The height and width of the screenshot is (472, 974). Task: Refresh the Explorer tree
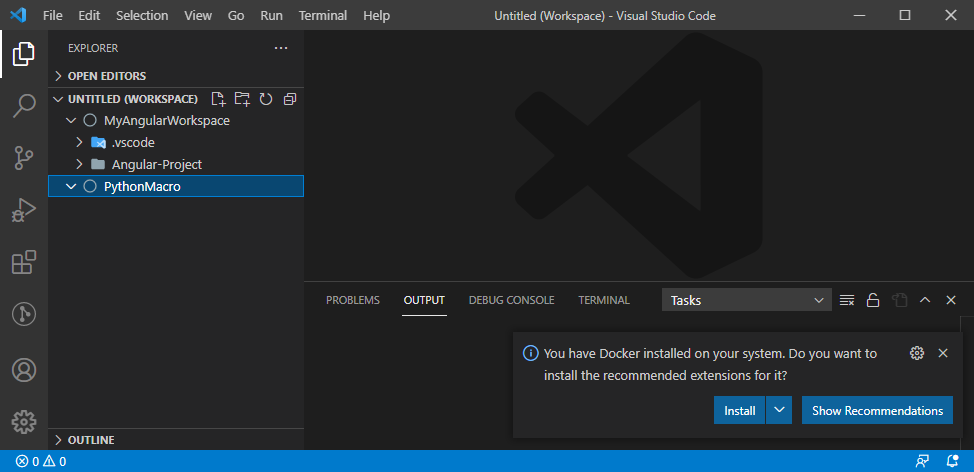click(x=266, y=99)
